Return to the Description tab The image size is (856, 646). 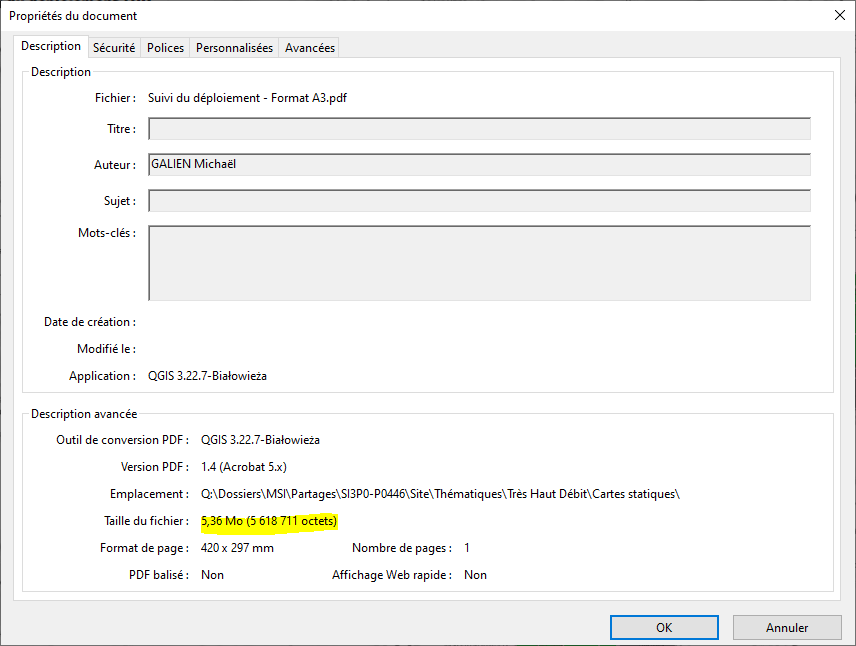point(51,46)
